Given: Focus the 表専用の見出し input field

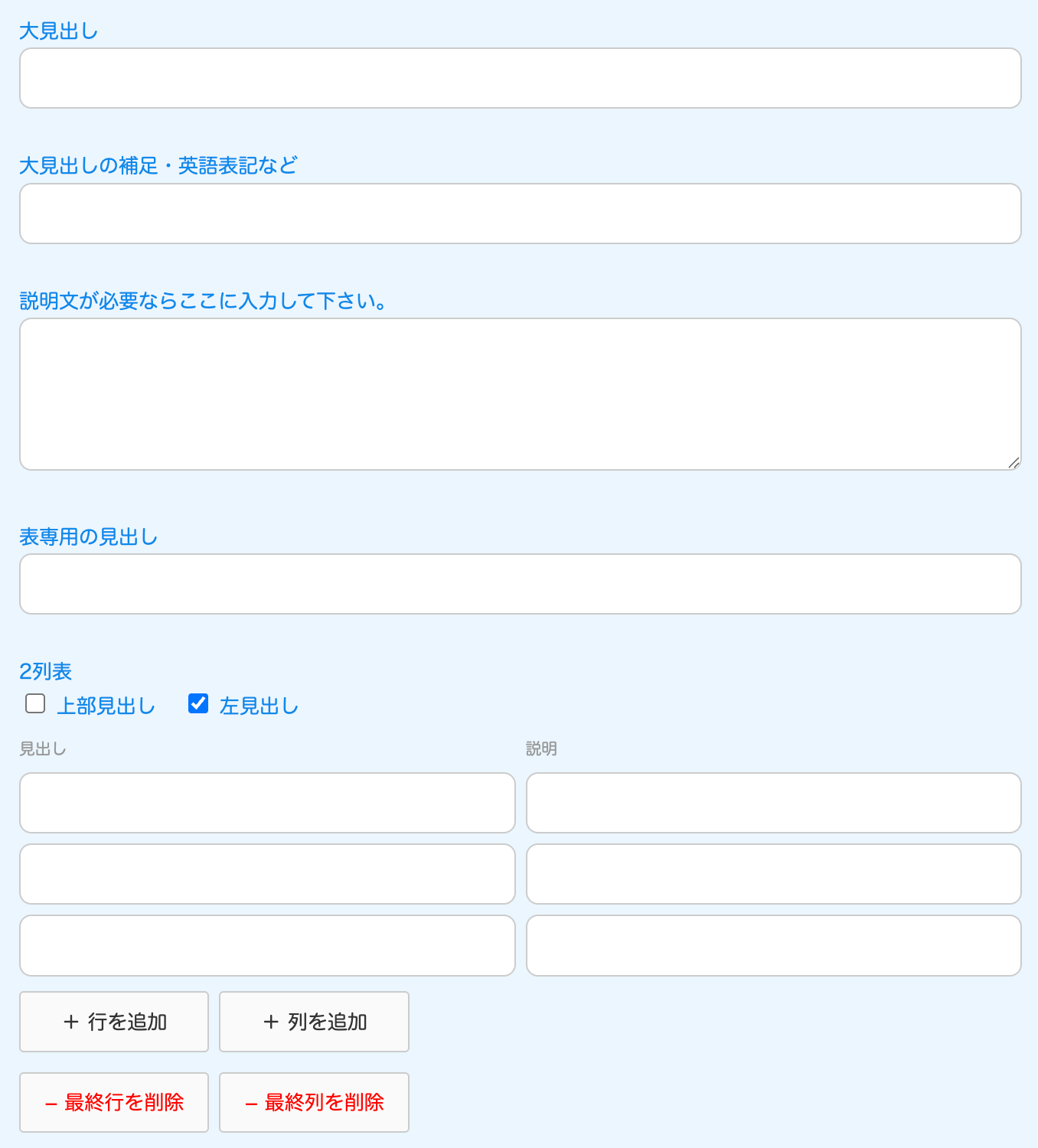Looking at the screenshot, I should pos(520,584).
